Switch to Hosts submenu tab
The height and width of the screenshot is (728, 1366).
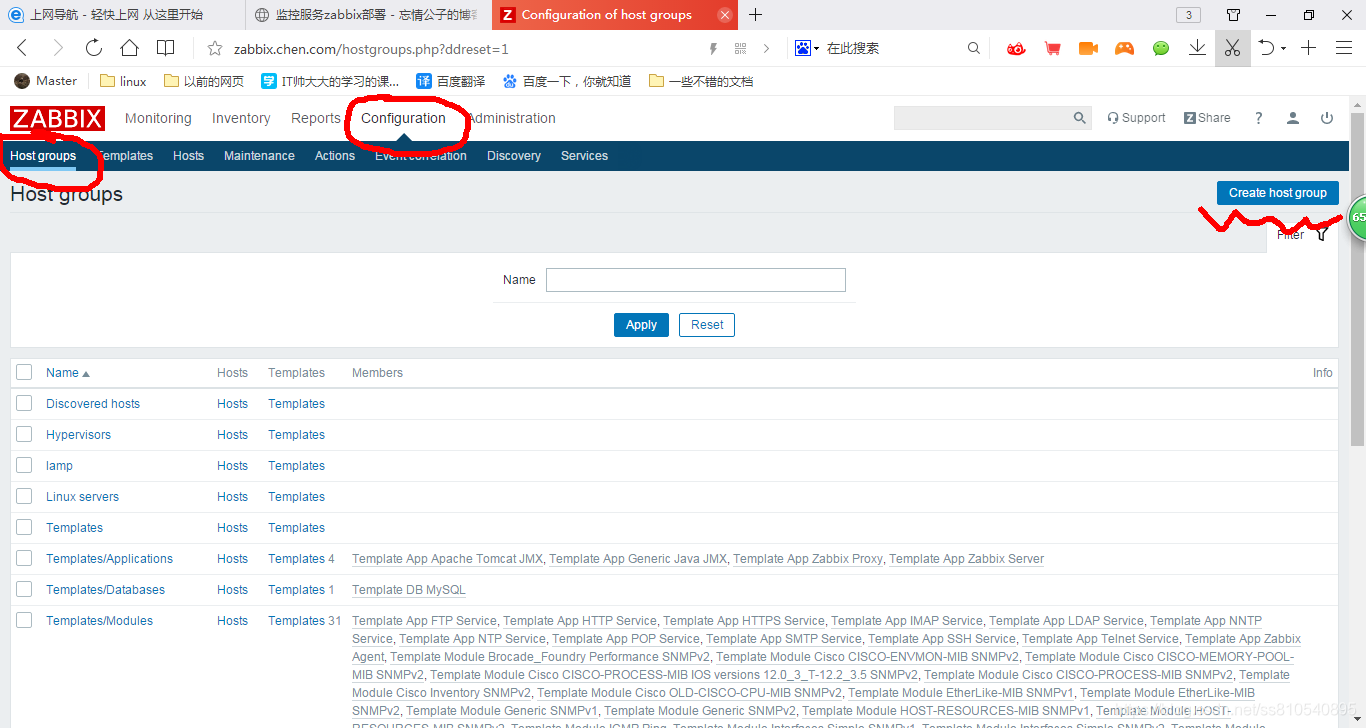(188, 156)
